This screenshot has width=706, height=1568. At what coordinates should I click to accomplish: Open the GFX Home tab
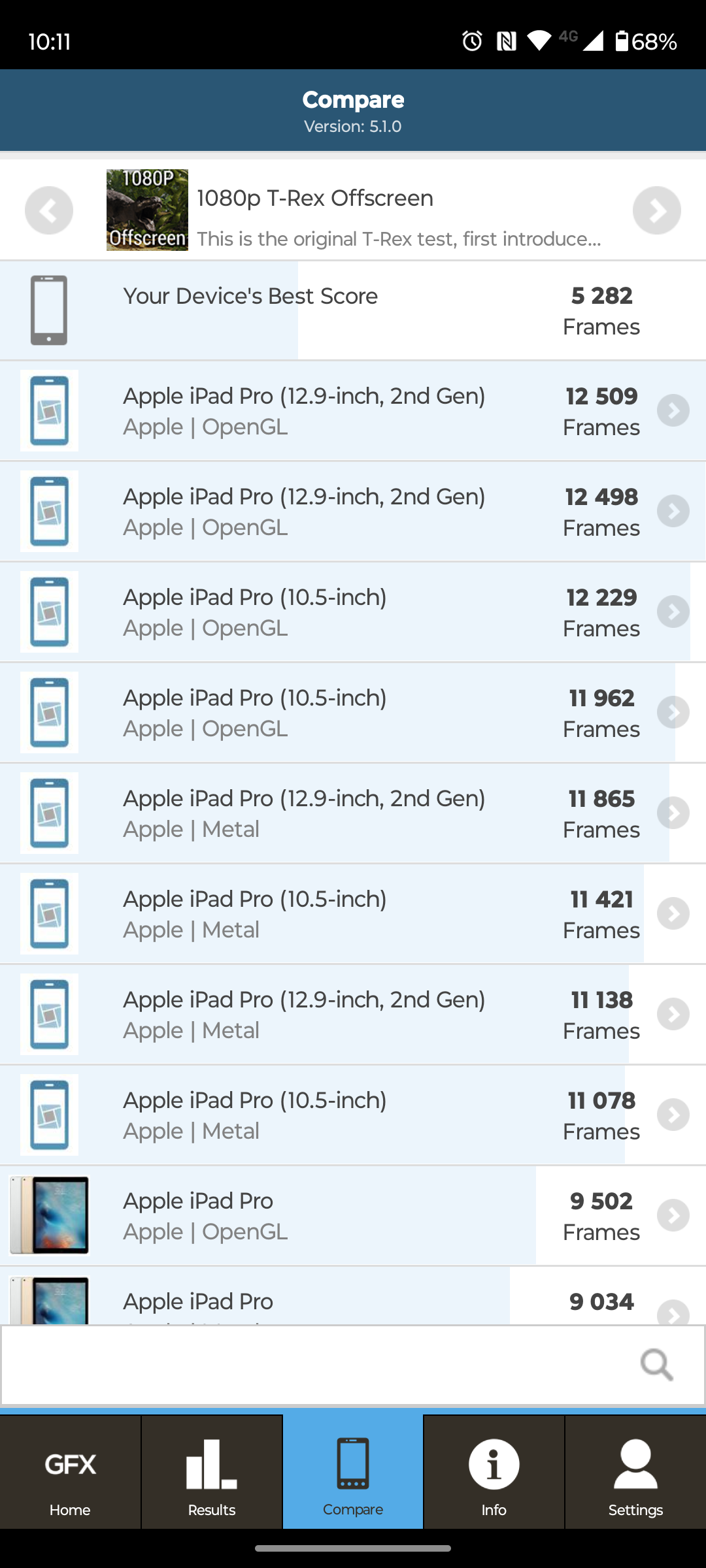point(70,1473)
